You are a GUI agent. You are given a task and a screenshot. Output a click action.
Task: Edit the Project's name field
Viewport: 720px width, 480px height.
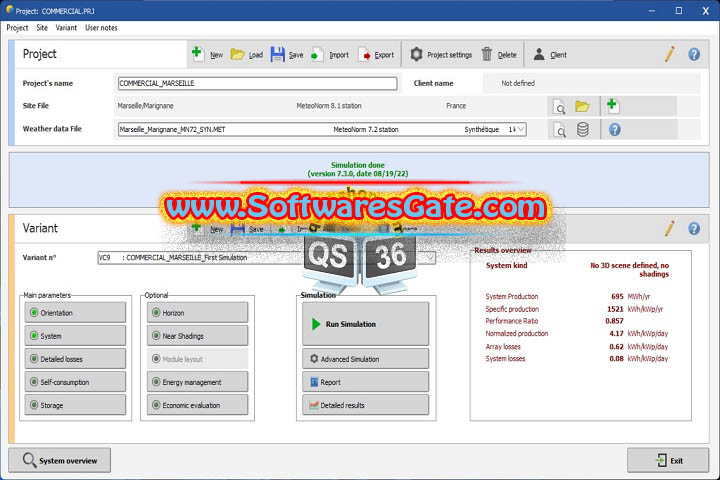point(258,83)
